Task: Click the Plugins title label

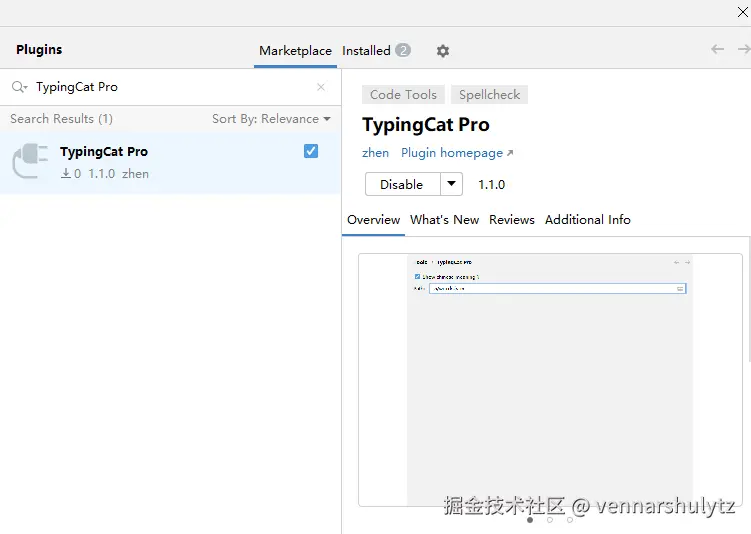Action: tap(39, 50)
